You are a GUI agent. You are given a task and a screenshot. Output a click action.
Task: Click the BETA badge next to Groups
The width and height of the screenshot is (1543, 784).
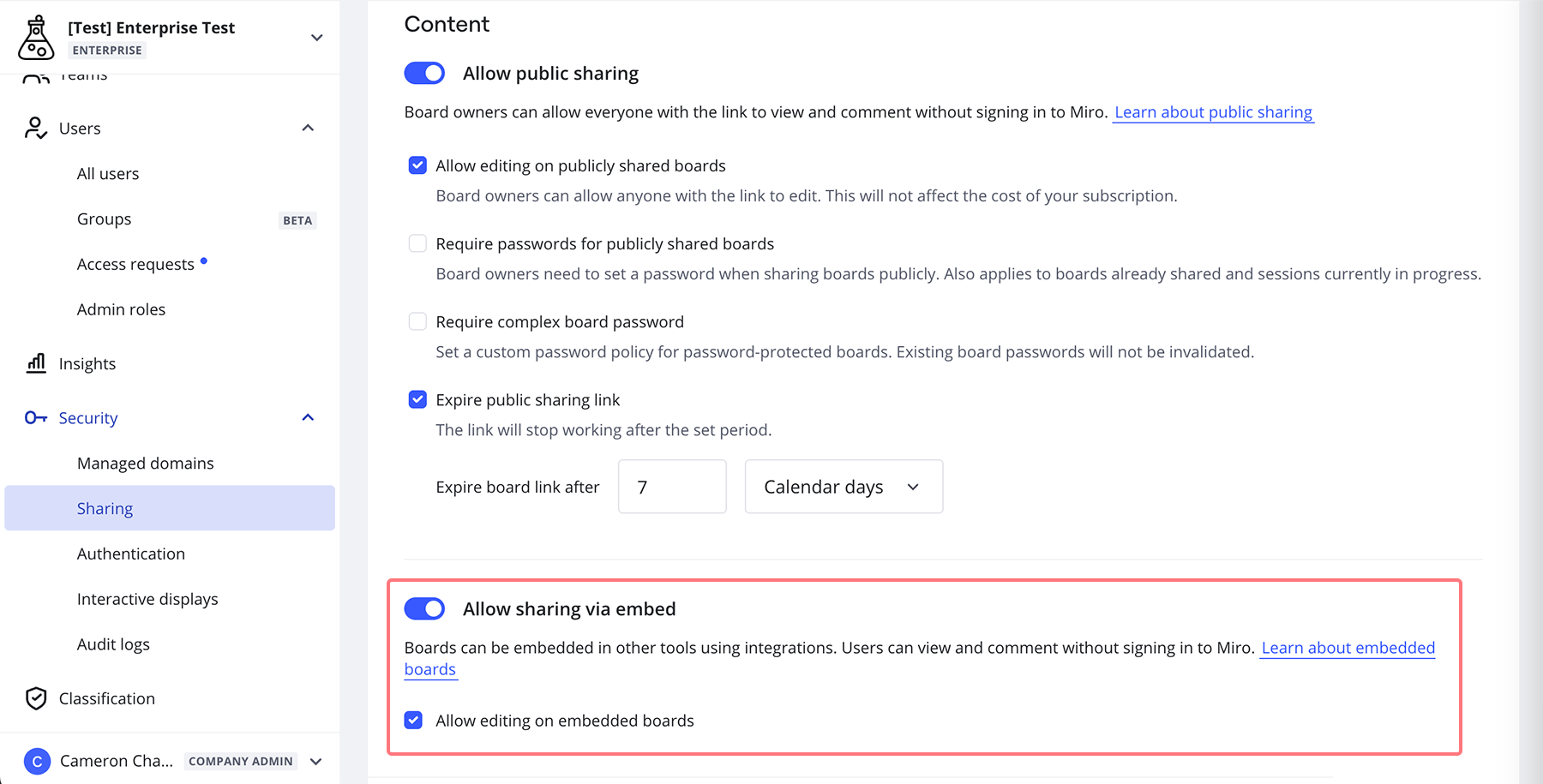[297, 220]
